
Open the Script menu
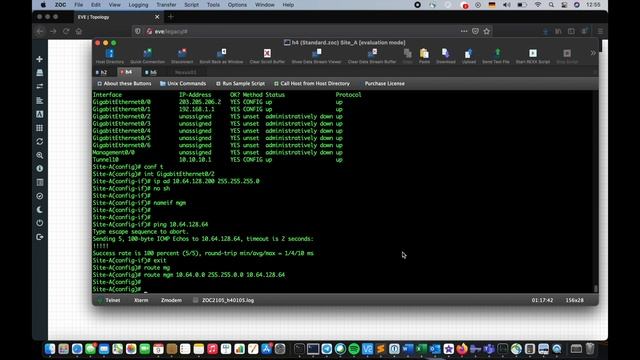(191, 5)
